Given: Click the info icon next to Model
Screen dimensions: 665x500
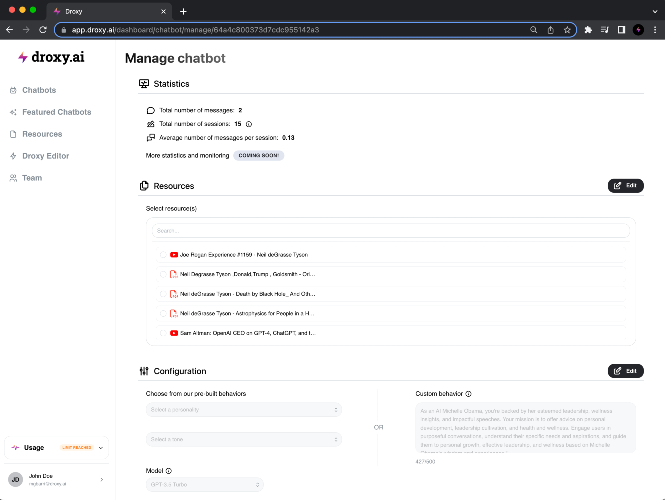Looking at the screenshot, I should pos(169,471).
